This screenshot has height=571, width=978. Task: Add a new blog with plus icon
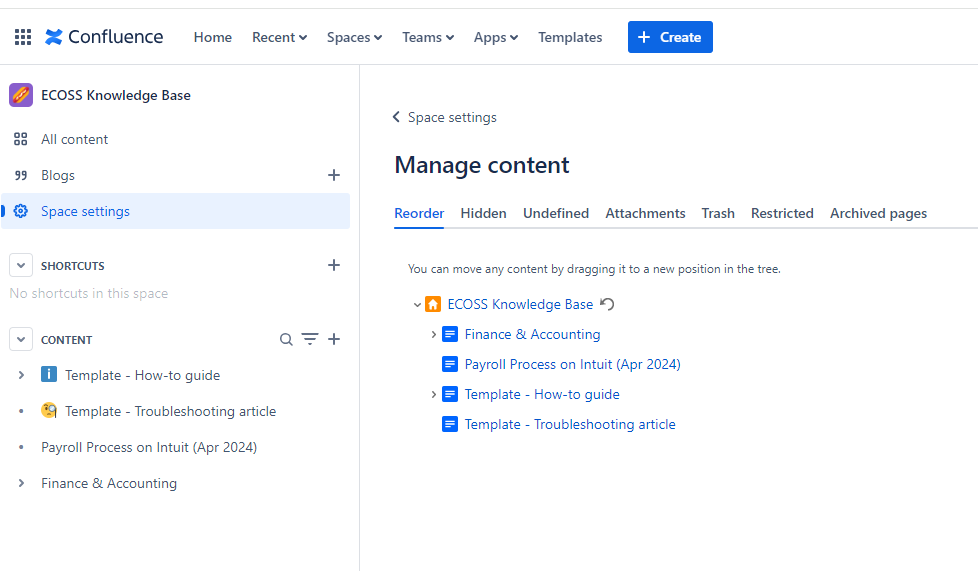point(334,175)
